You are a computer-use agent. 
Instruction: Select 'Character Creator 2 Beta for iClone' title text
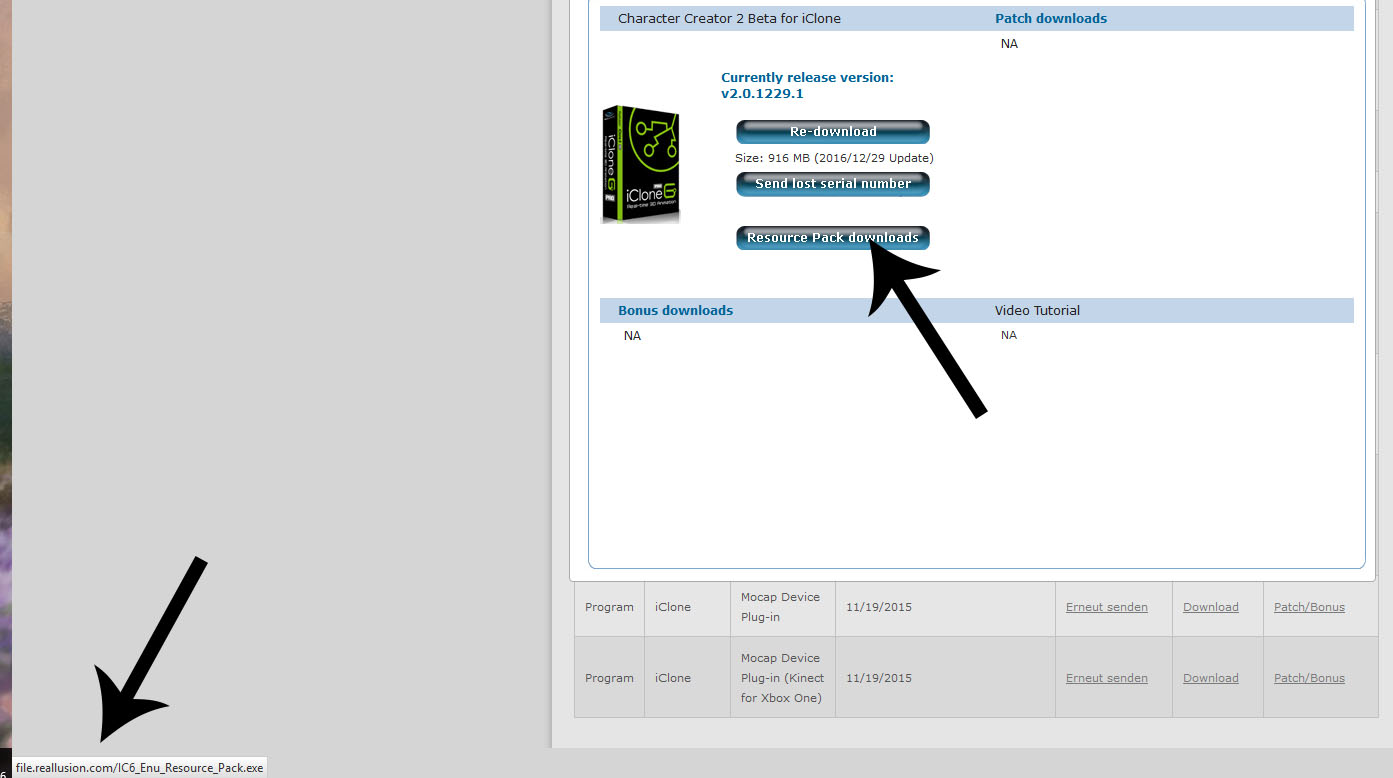(x=729, y=18)
